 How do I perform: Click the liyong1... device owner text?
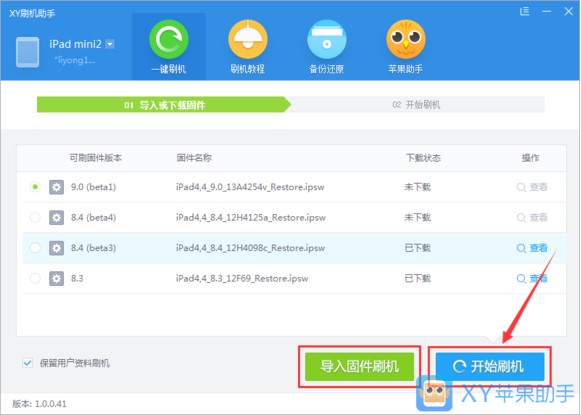pos(74,61)
